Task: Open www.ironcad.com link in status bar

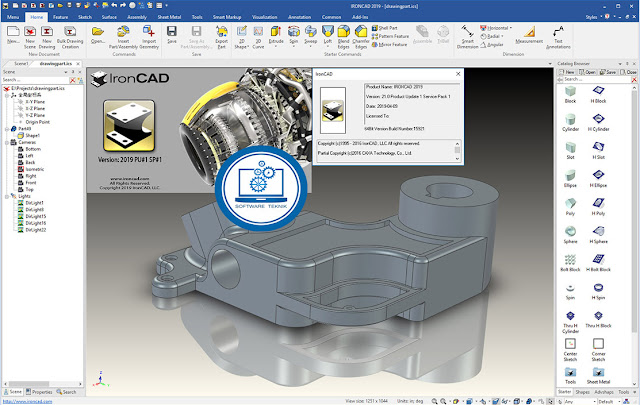Action: [28, 402]
